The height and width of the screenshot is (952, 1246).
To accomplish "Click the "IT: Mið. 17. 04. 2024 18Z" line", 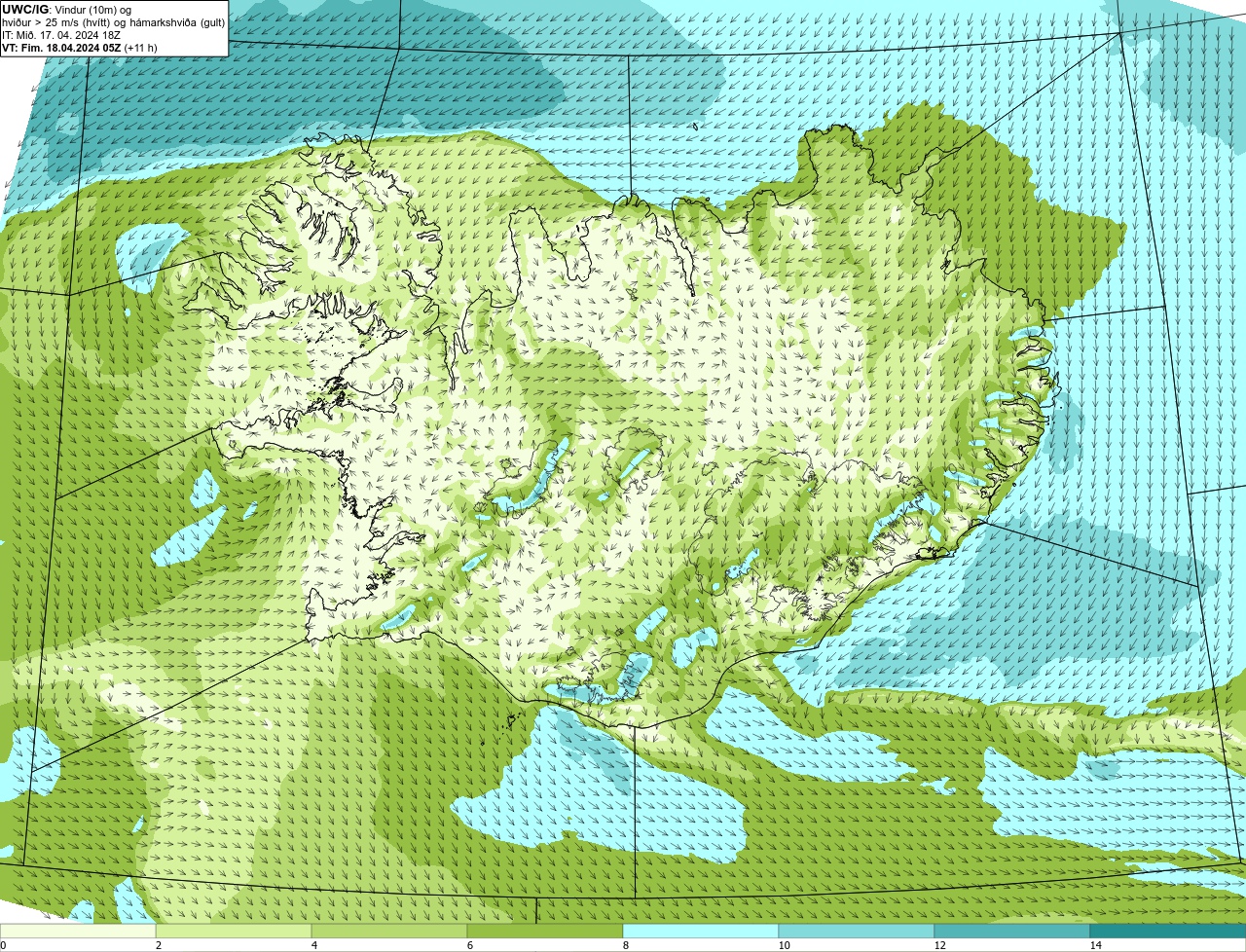I will pos(61,34).
